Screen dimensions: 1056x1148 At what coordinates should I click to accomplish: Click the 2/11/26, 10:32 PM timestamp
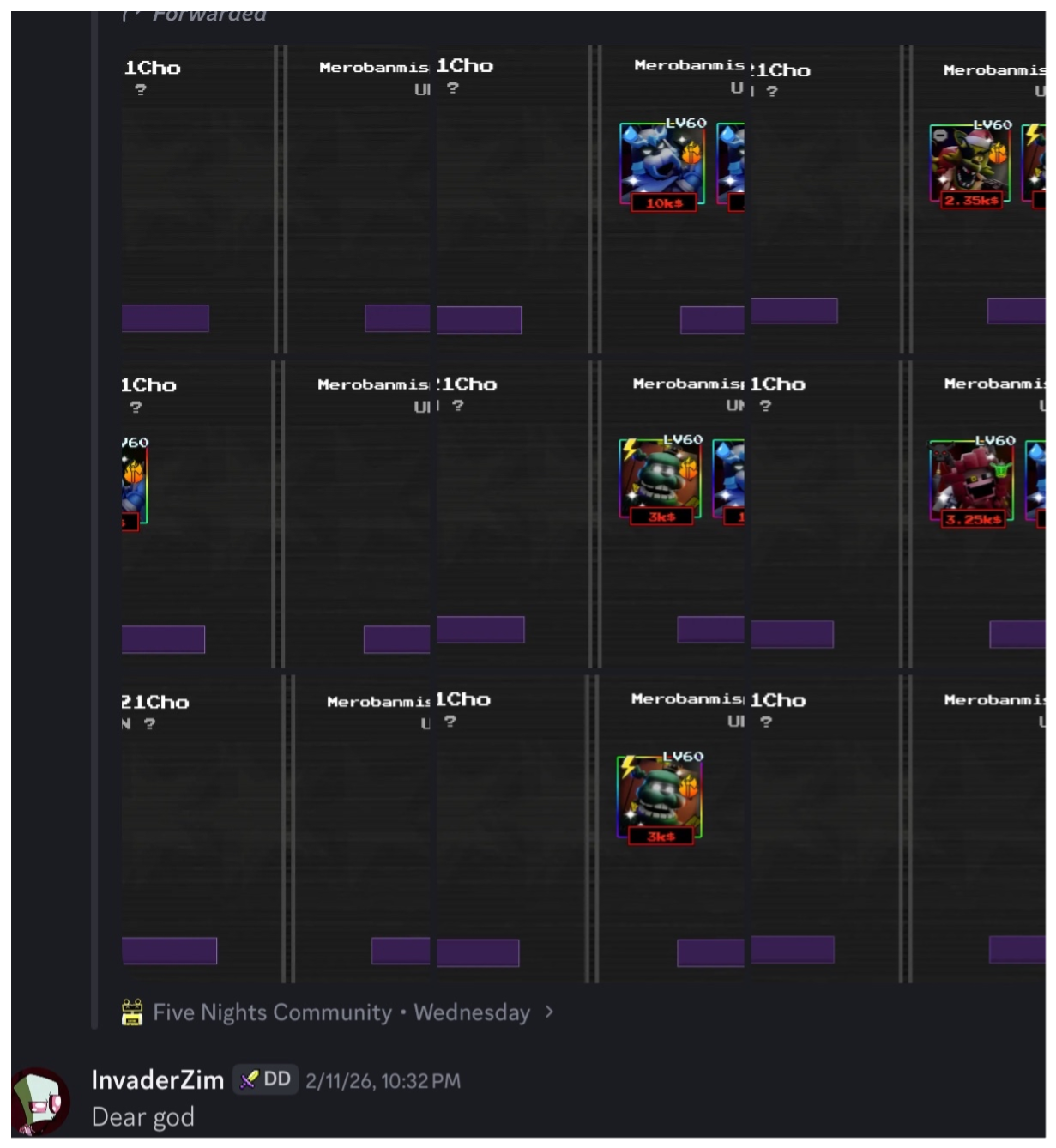383,1081
